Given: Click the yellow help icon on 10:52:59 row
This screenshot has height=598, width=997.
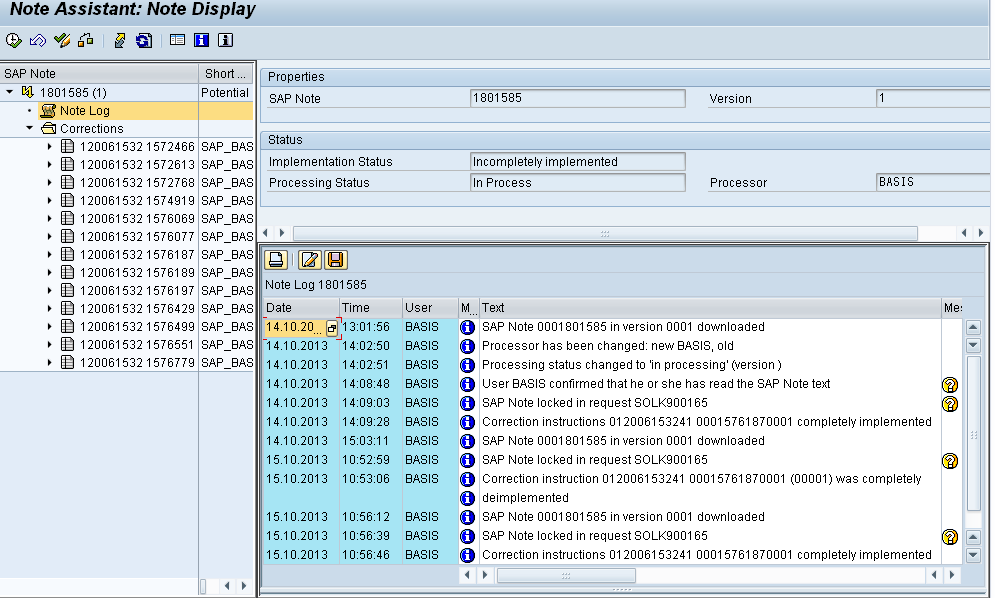Looking at the screenshot, I should point(950,461).
